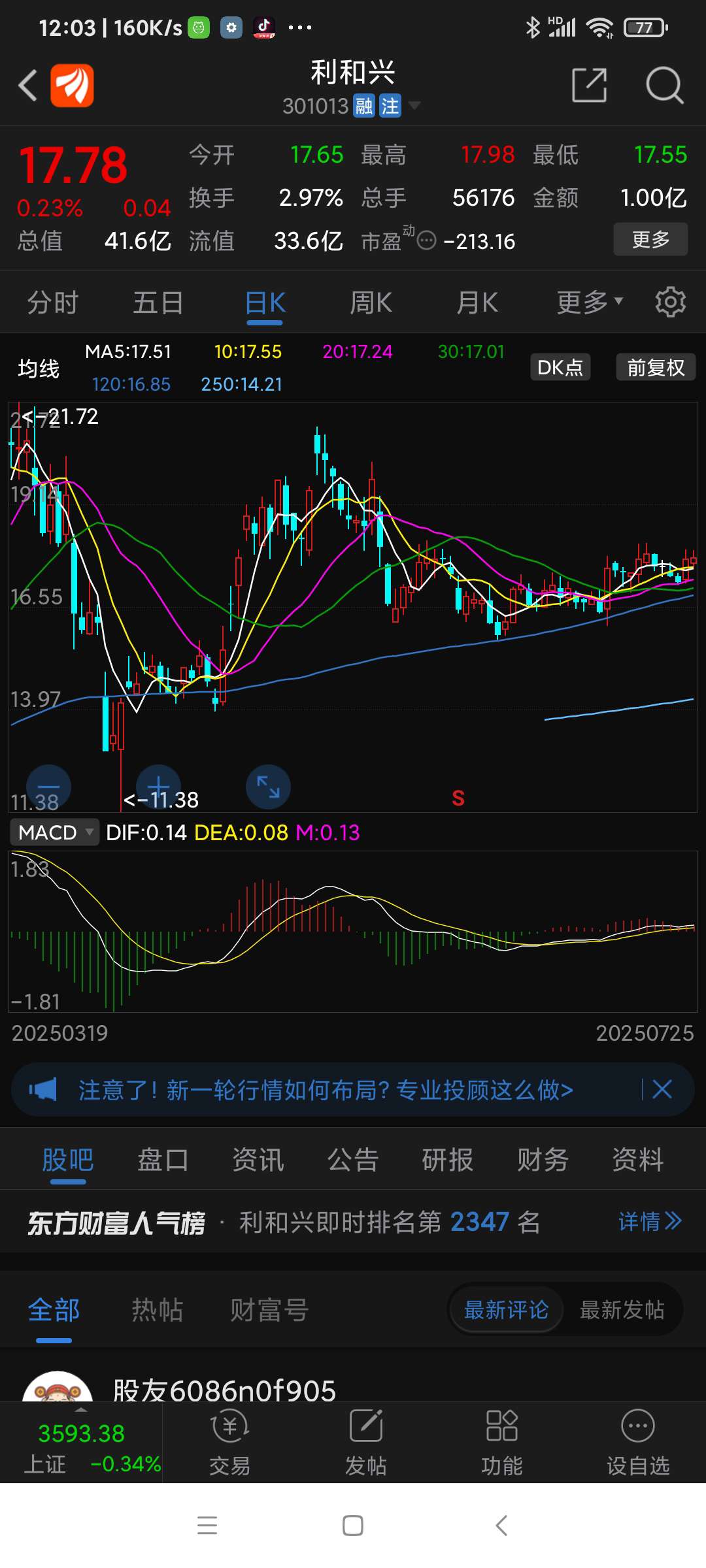
Task: Select the 全部 posts filter
Action: pyautogui.click(x=54, y=1310)
